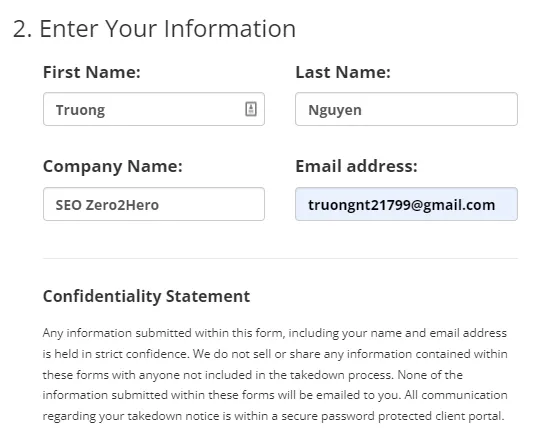
Task: Click the "First Name:" label
Action: 92,72
